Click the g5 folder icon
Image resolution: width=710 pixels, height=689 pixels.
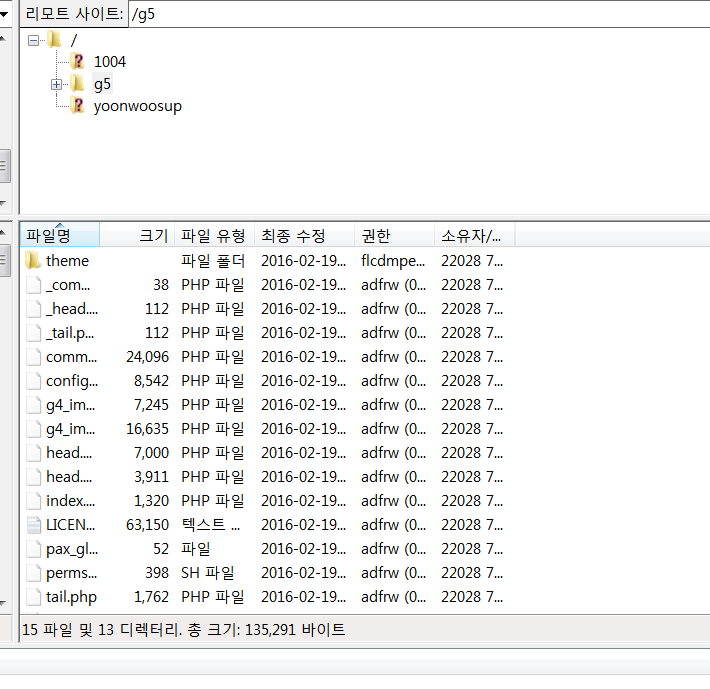[x=77, y=83]
